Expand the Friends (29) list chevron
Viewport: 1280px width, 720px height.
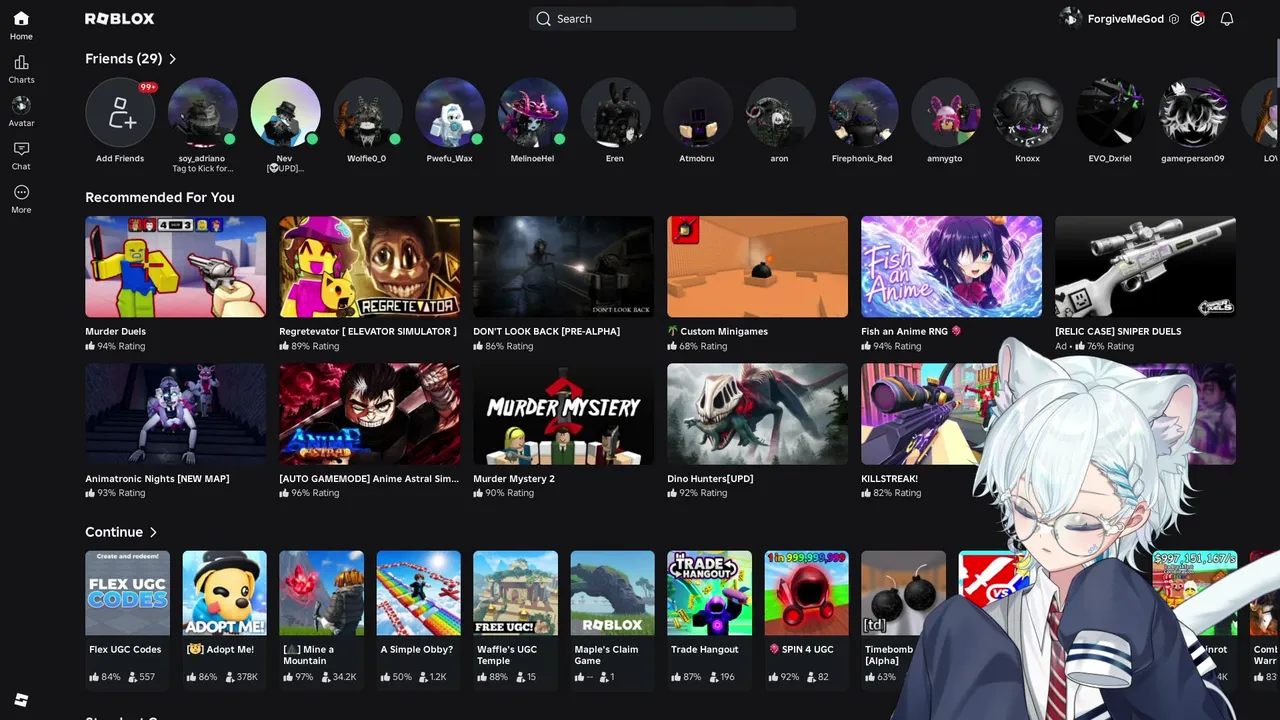click(x=173, y=59)
